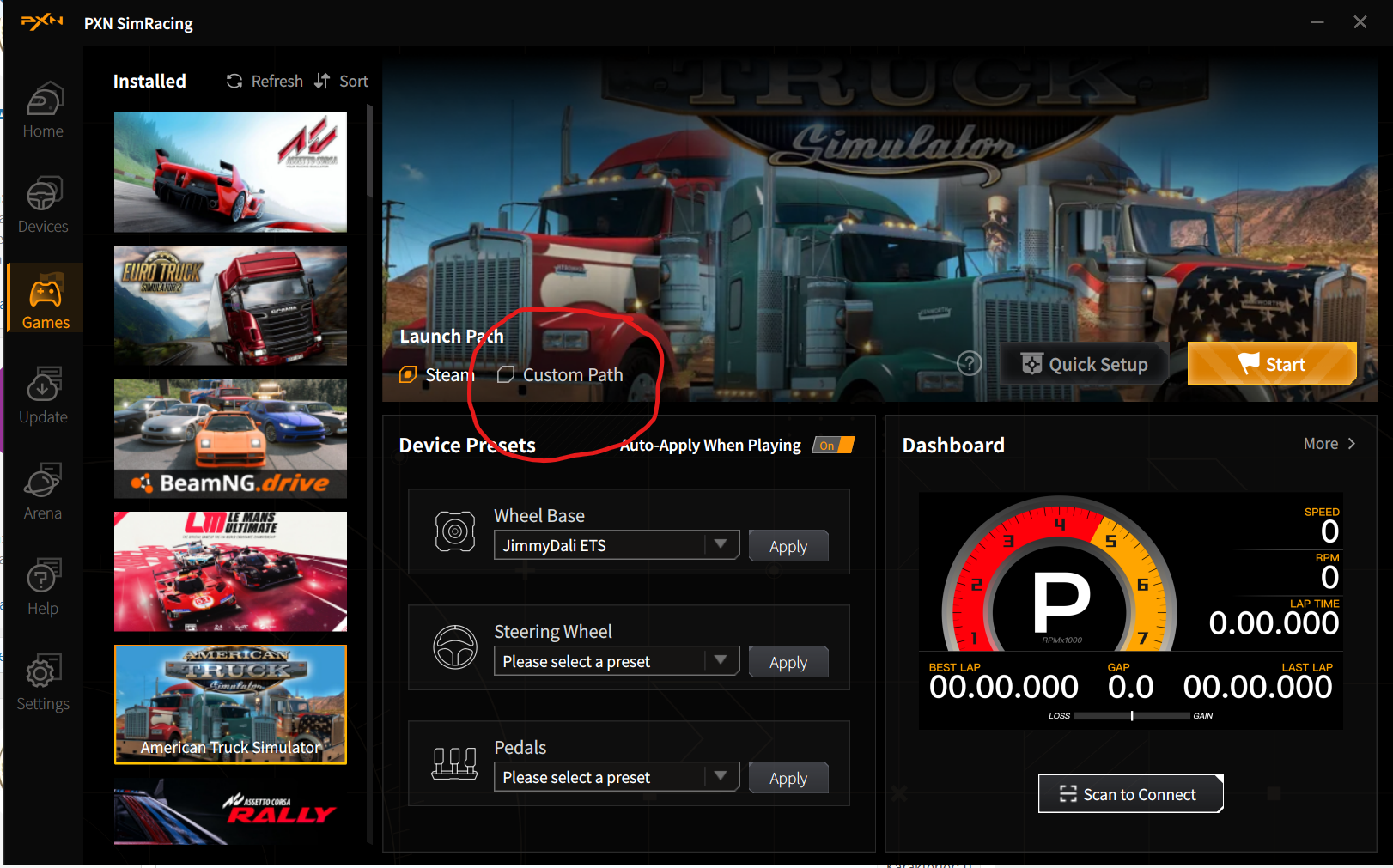The height and width of the screenshot is (868, 1393).
Task: Click the Device Presets heading
Action: pyautogui.click(x=467, y=445)
